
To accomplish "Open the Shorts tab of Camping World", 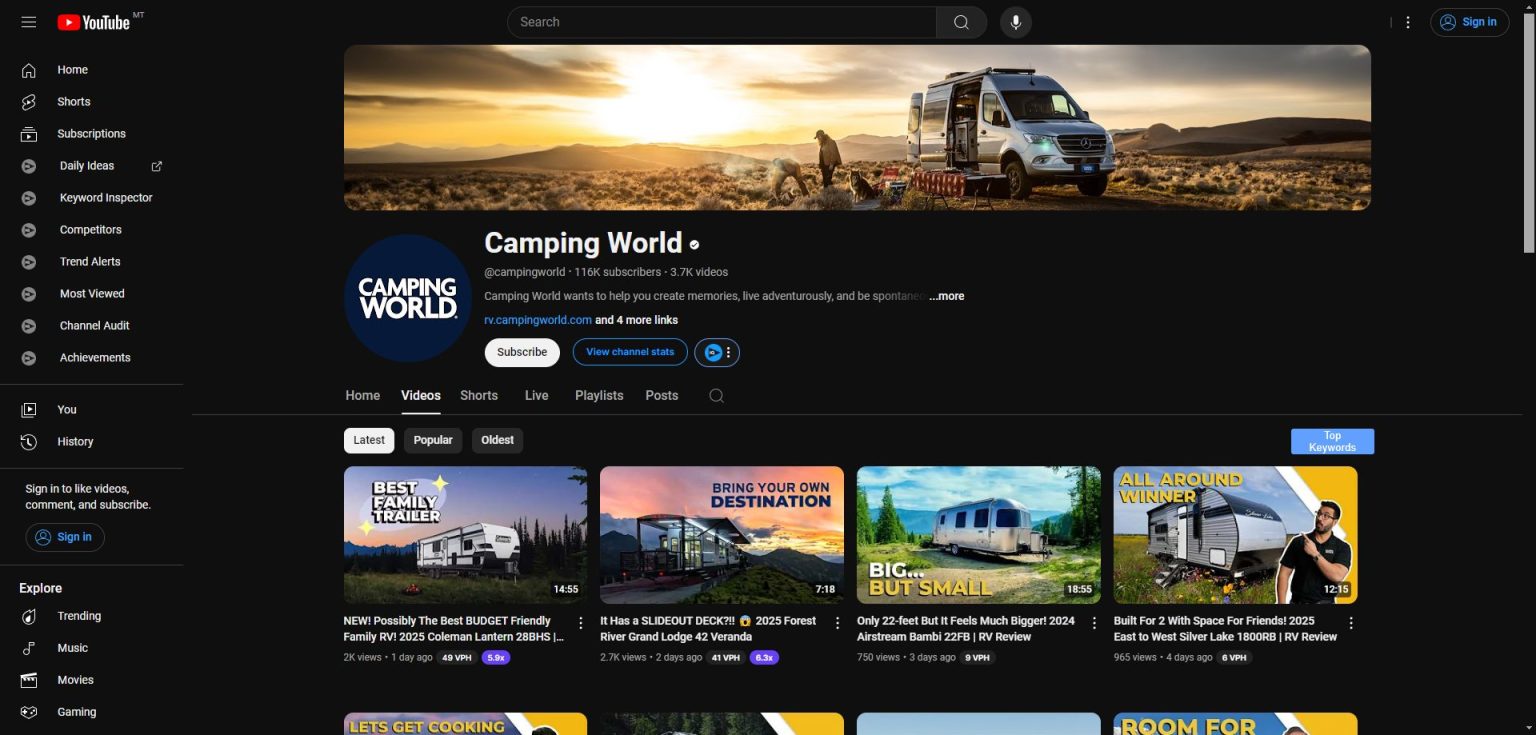I will [x=478, y=395].
